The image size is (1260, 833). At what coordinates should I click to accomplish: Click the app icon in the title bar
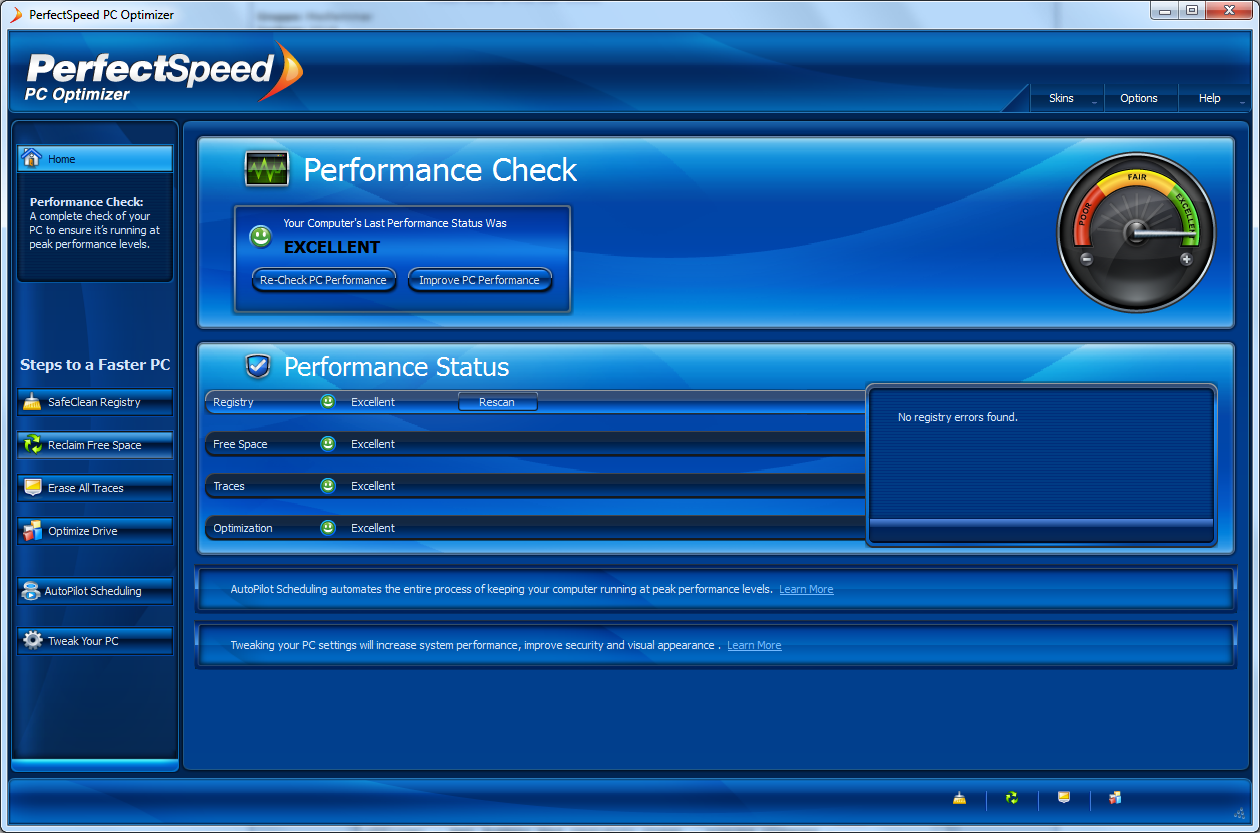[x=16, y=15]
